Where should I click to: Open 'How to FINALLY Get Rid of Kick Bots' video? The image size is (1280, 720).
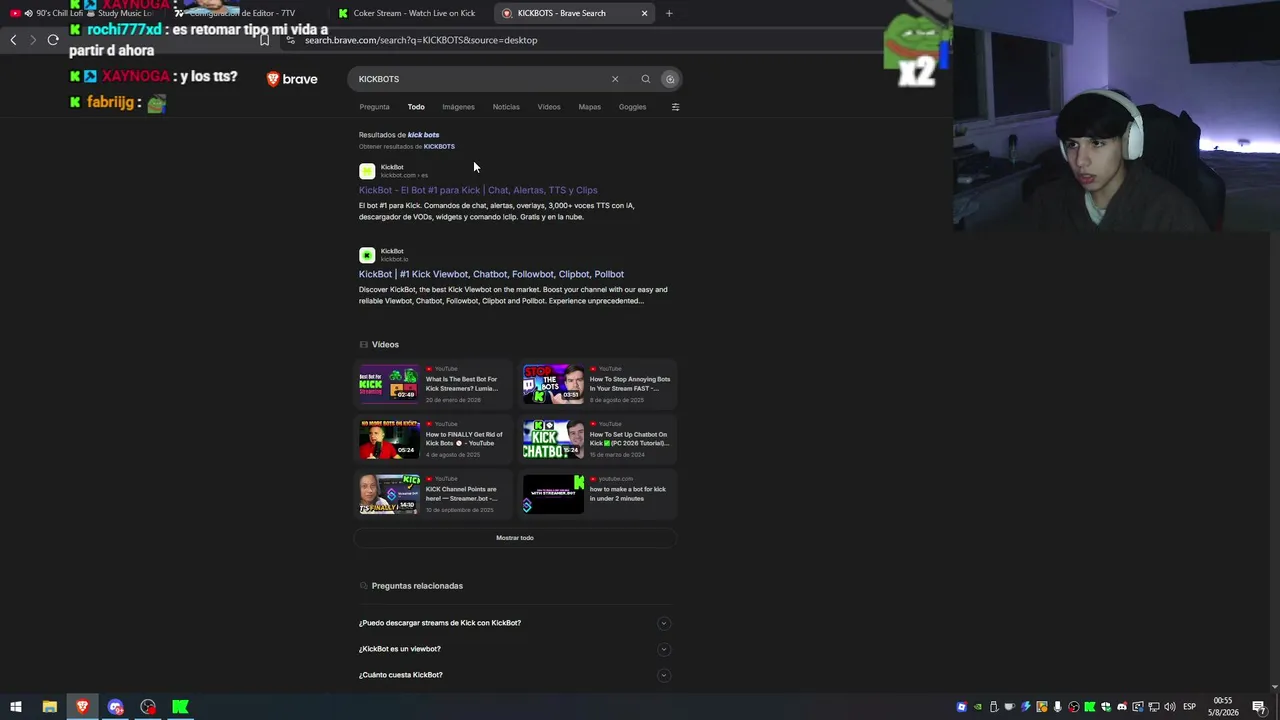[464, 439]
